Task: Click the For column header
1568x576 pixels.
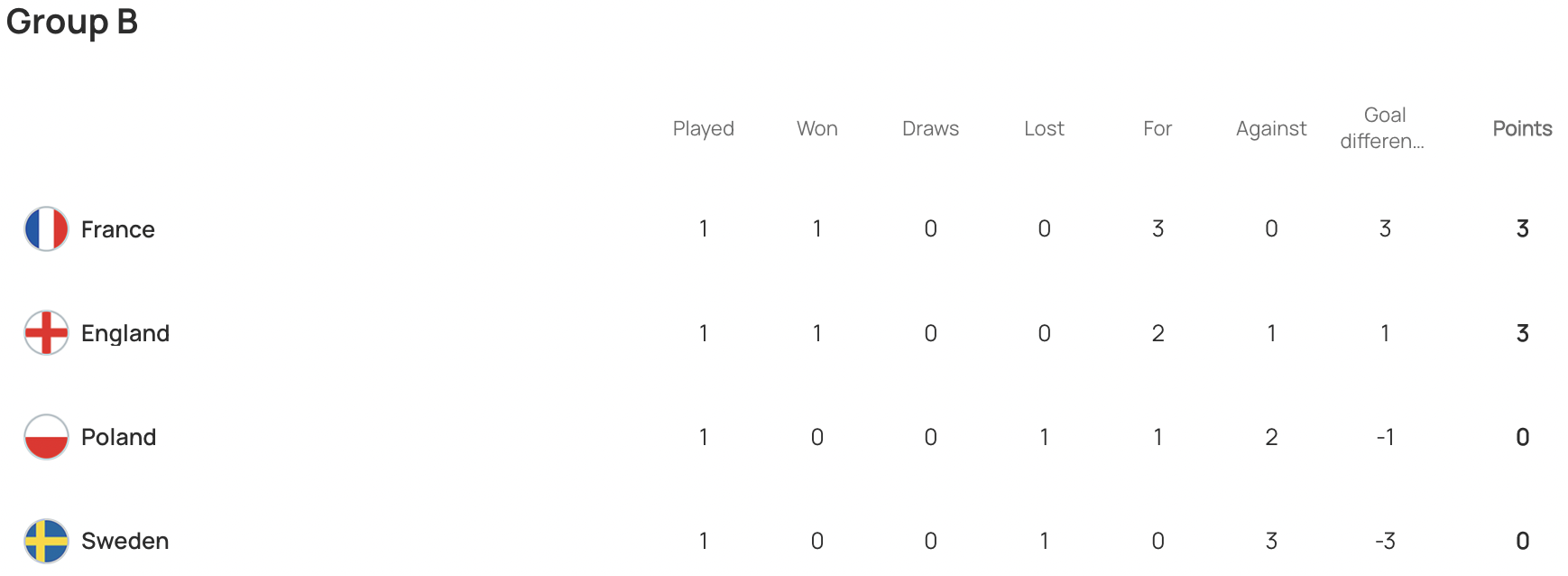Action: point(1158,128)
